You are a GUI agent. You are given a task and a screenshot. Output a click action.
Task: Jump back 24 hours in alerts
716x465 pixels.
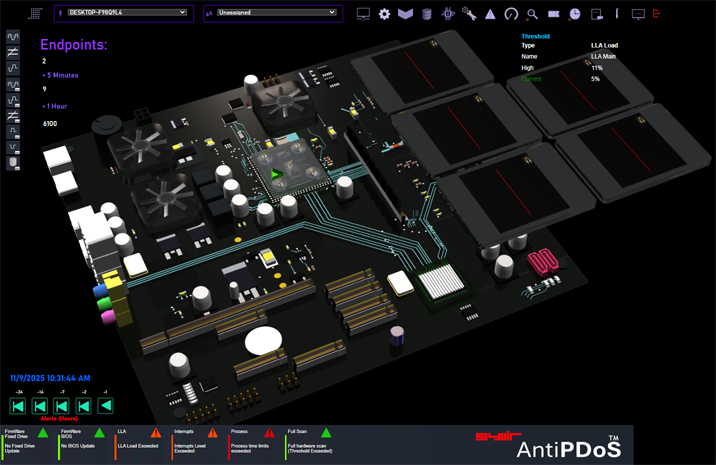coord(18,405)
